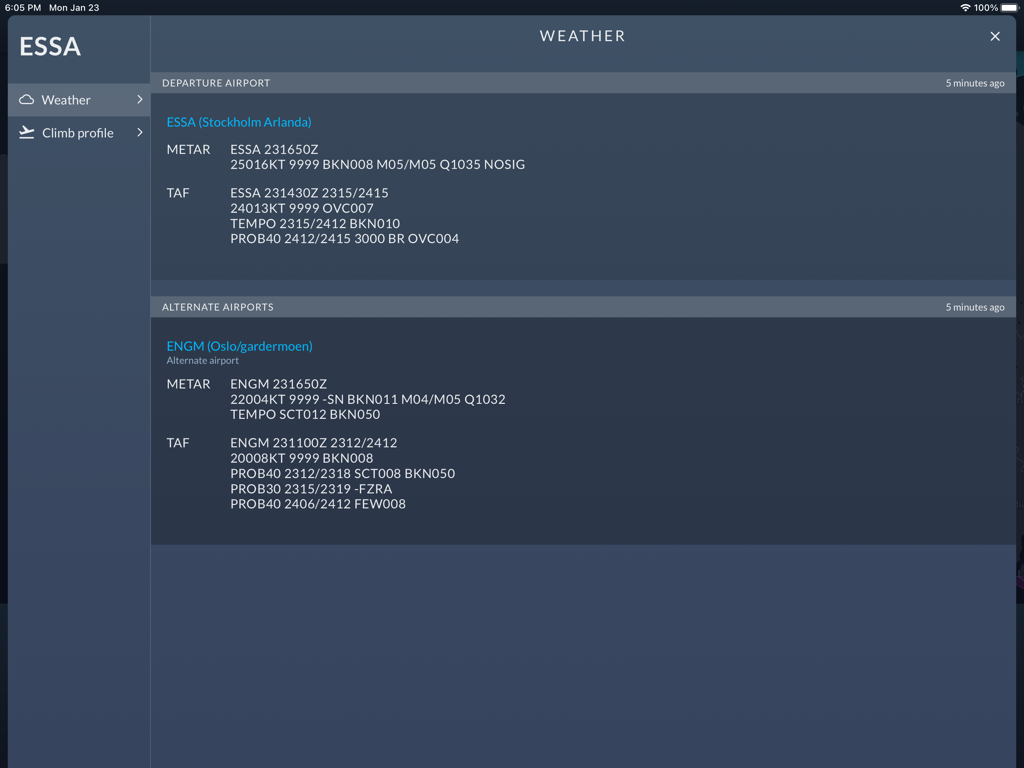Open the ESSA airport title in the sidebar header
The image size is (1024, 768).
pyautogui.click(x=49, y=46)
